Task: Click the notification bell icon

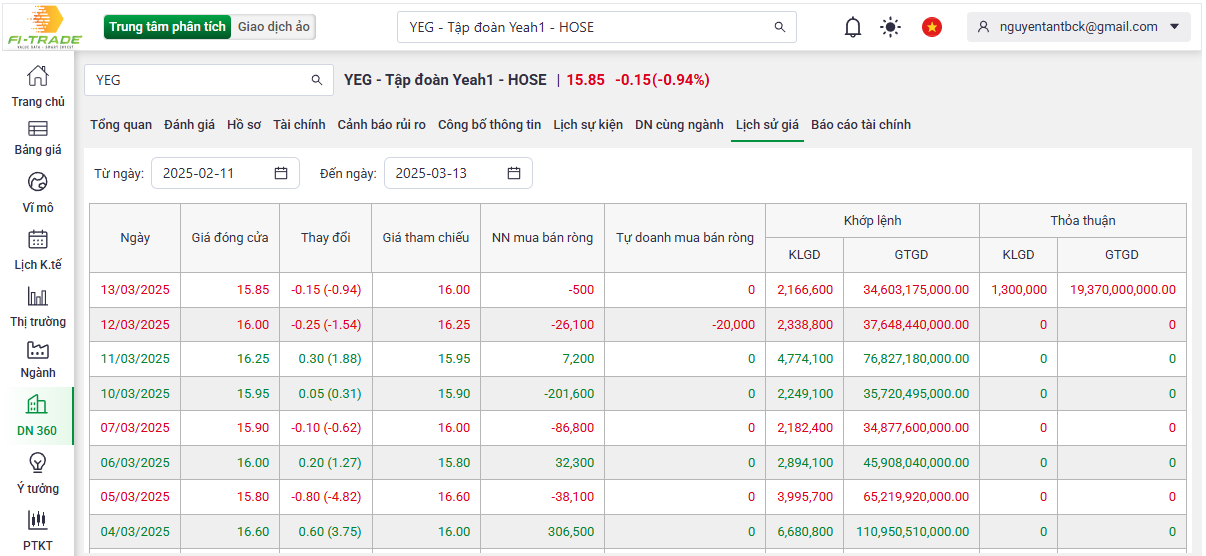Action: tap(852, 27)
